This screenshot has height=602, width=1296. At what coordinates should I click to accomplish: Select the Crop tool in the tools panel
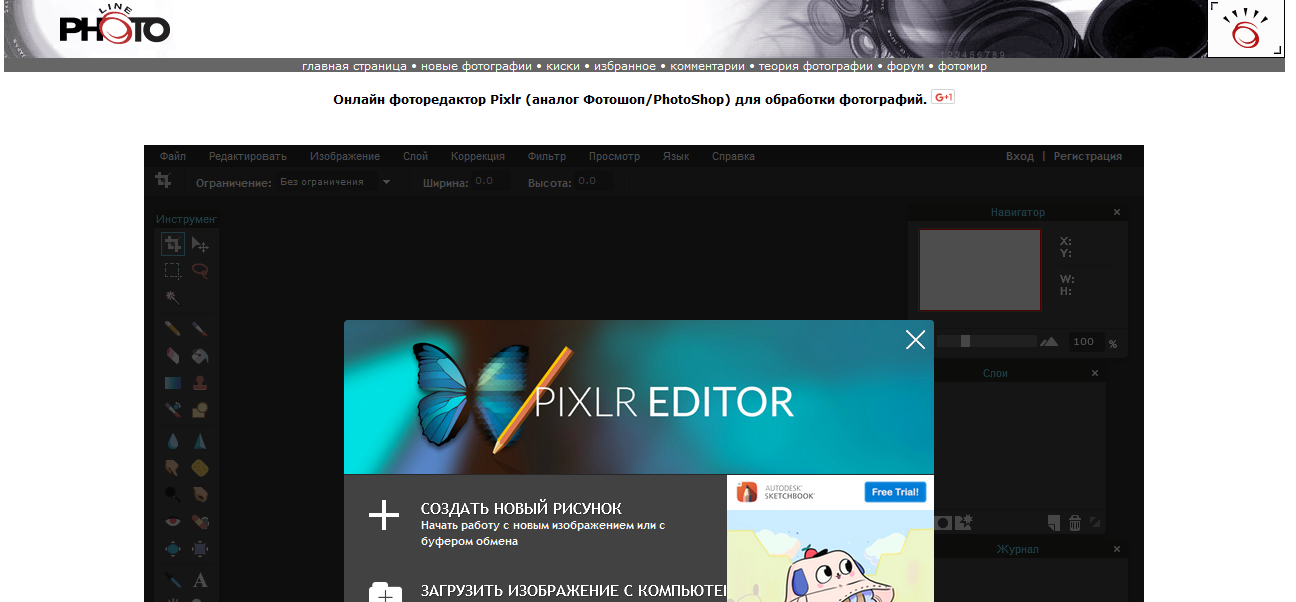point(173,244)
